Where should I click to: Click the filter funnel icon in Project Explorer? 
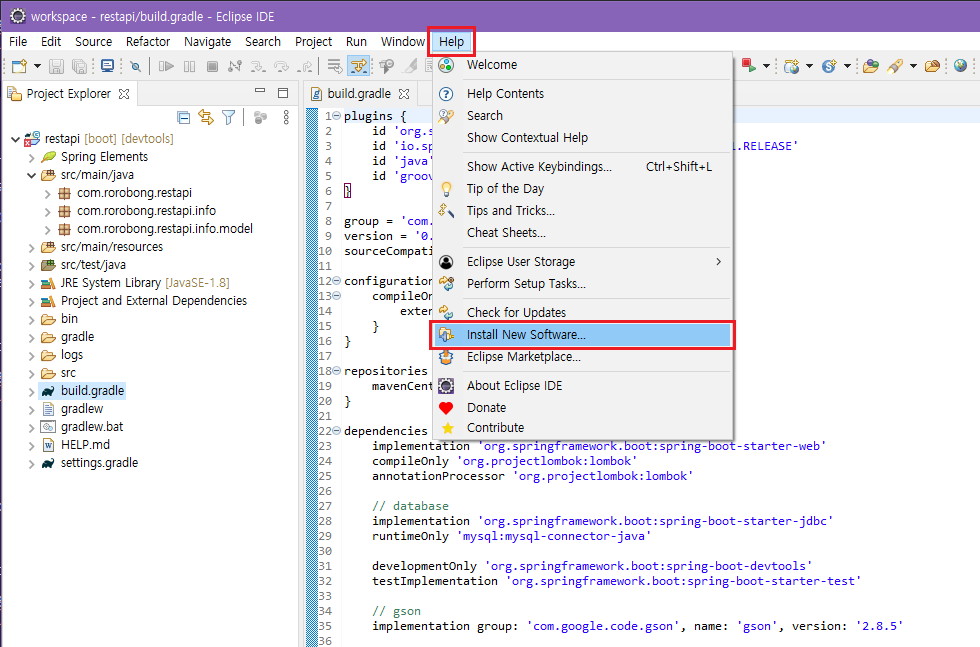[x=229, y=117]
